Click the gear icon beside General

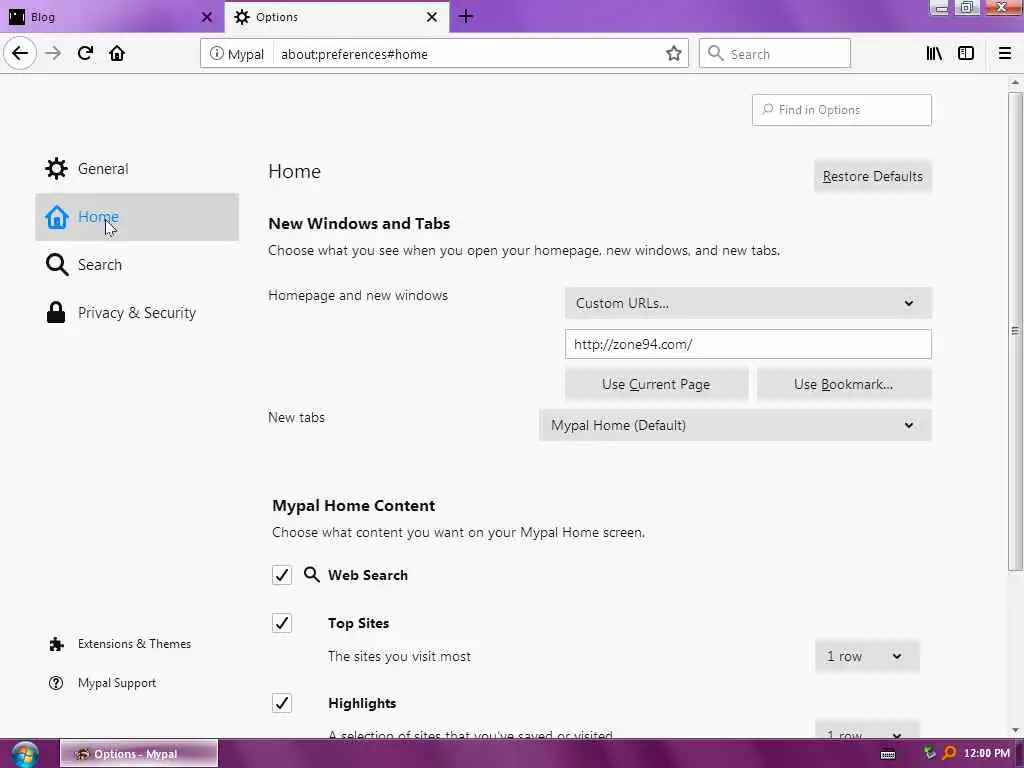(56, 168)
